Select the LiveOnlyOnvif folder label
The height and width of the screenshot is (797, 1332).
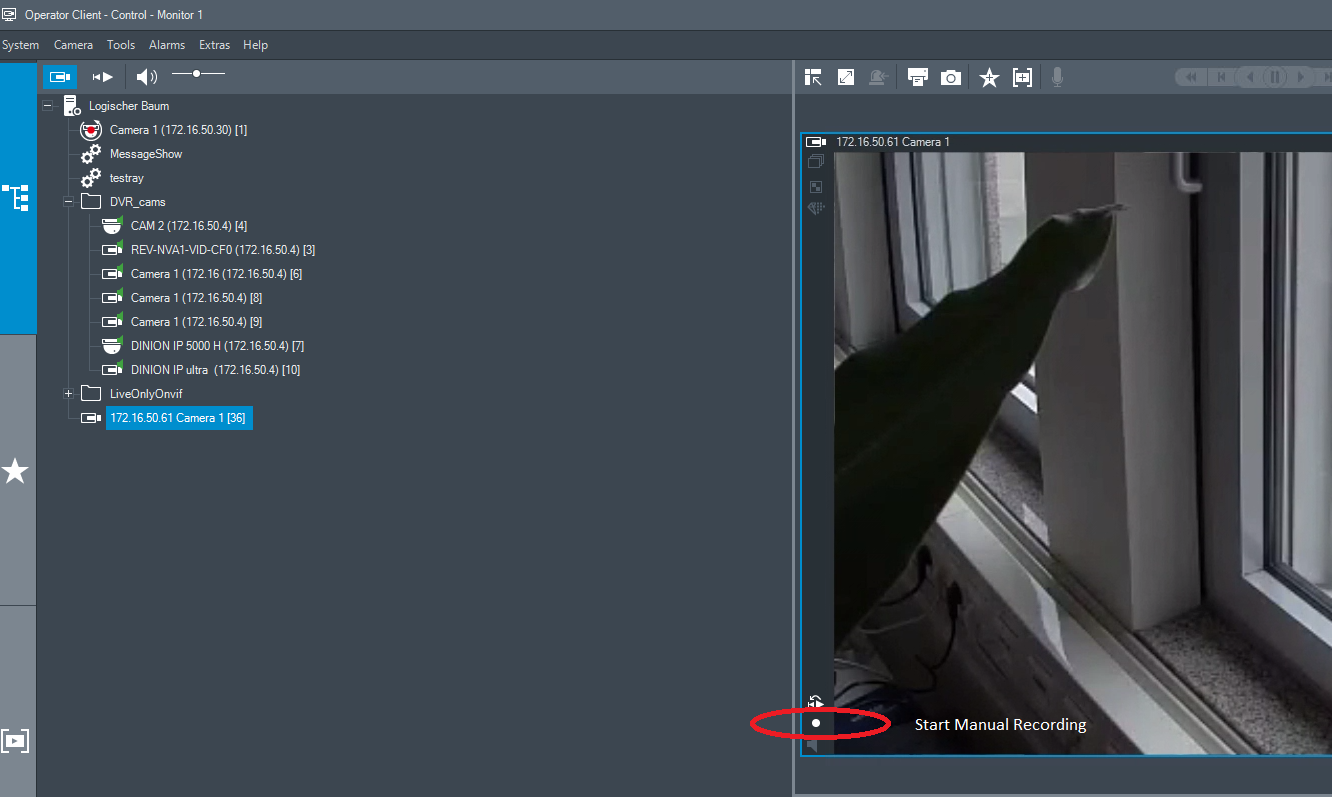146,394
